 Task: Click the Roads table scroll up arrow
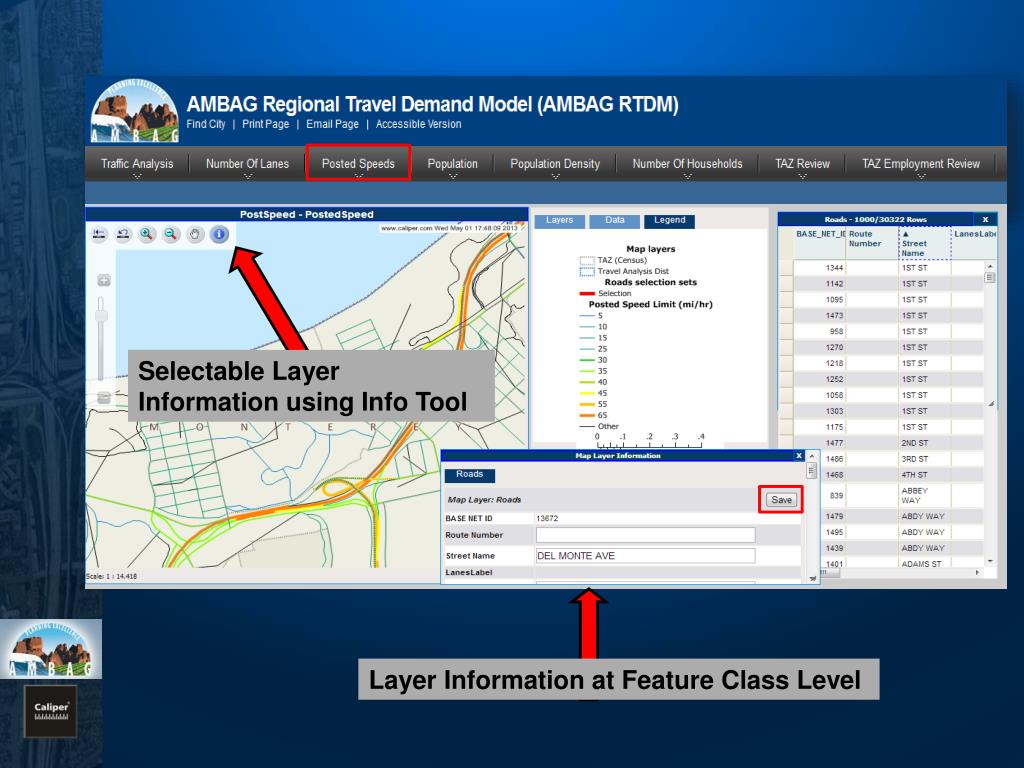click(x=990, y=266)
